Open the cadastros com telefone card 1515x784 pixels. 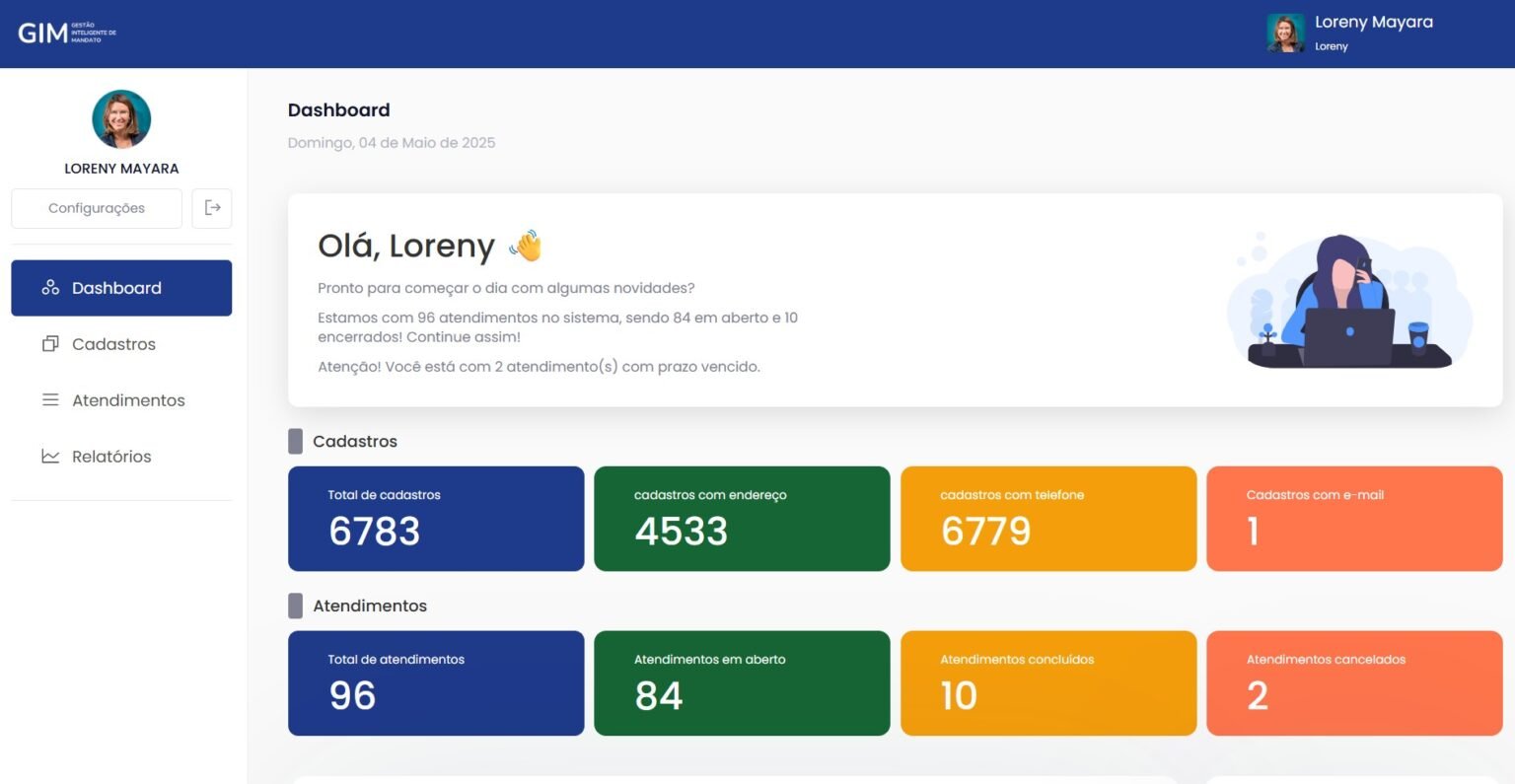tap(1048, 519)
